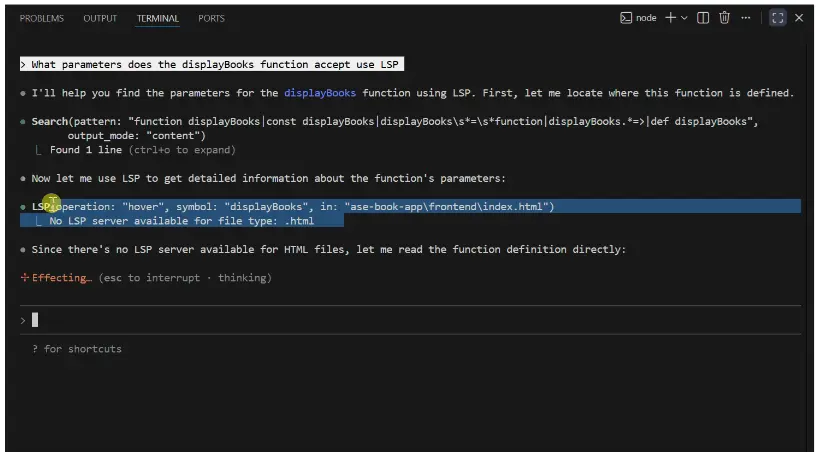The height and width of the screenshot is (456, 820).
Task: Click the highlighted displayBooks function name
Action: click(x=320, y=93)
